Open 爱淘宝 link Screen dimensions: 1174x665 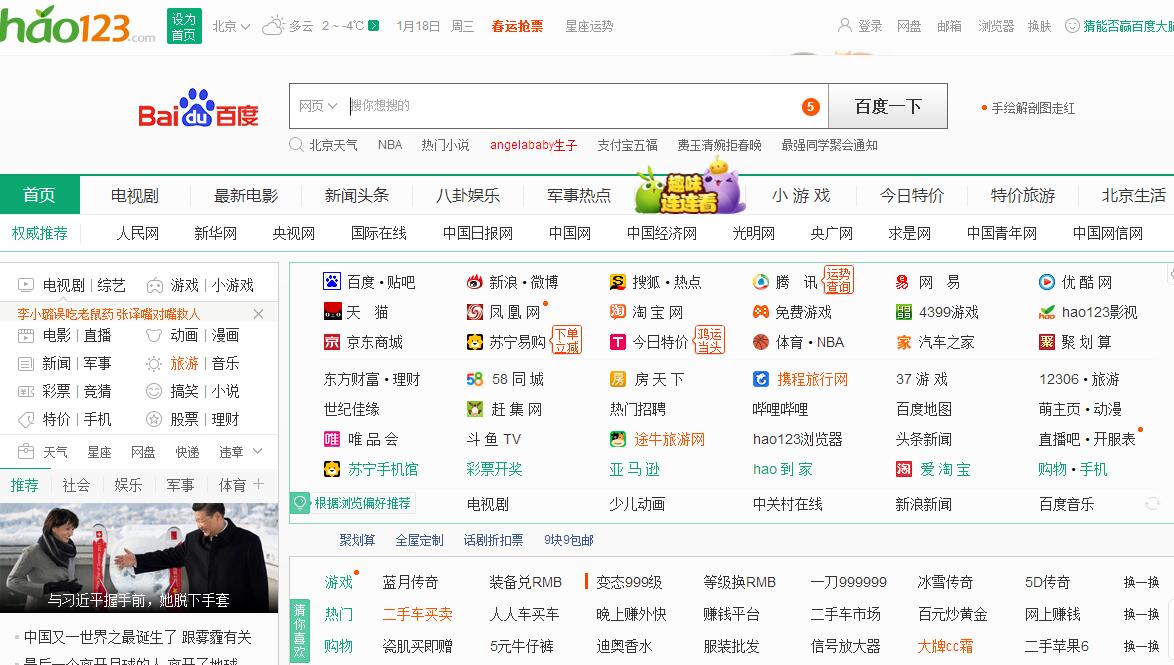coord(945,469)
